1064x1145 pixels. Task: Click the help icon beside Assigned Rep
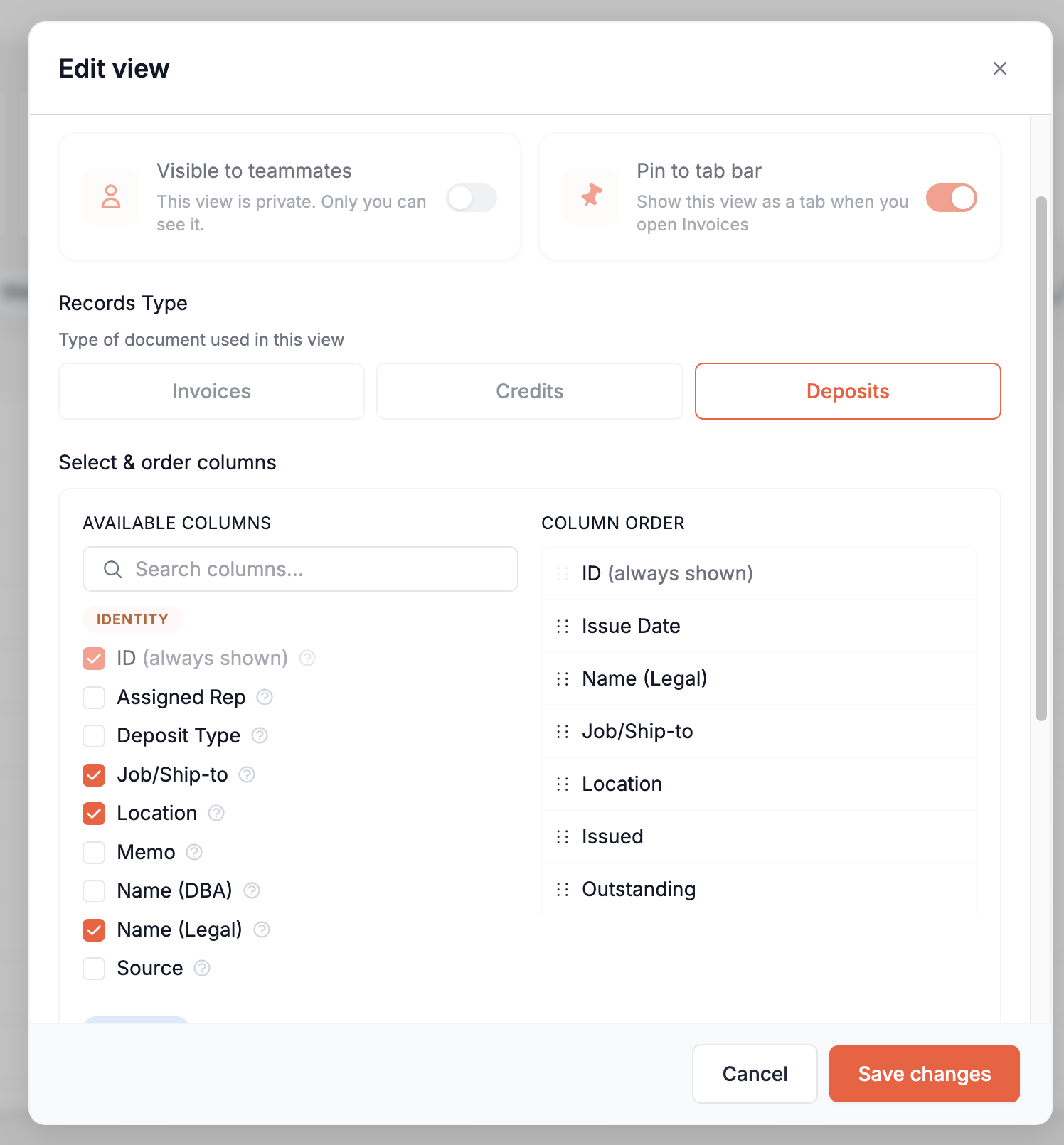pos(265,697)
